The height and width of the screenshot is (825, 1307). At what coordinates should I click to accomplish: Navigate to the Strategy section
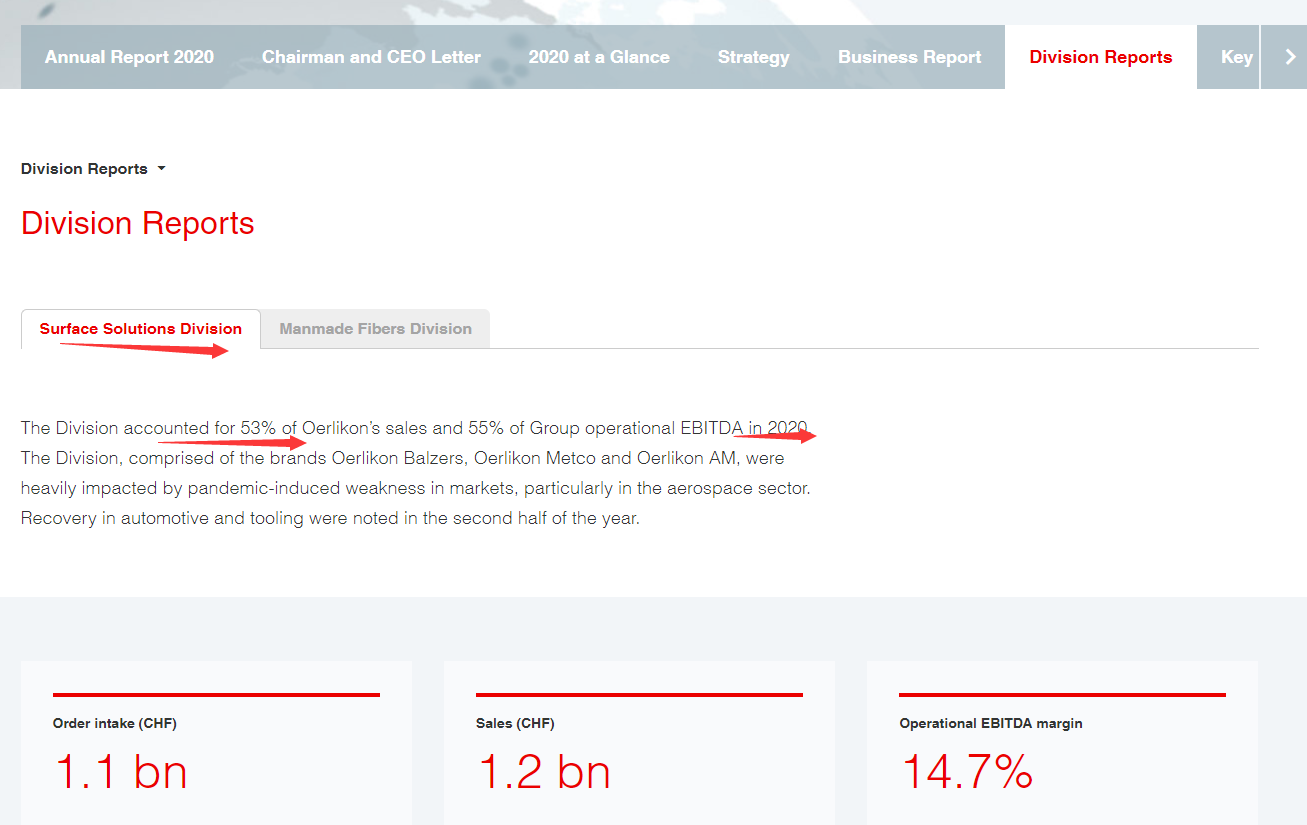pyautogui.click(x=753, y=57)
